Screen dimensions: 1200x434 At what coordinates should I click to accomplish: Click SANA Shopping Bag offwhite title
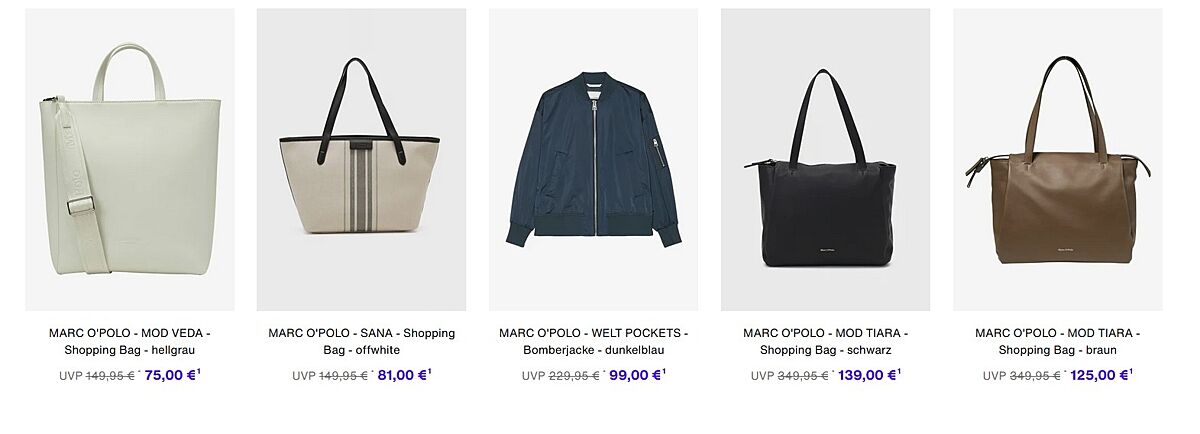point(361,342)
